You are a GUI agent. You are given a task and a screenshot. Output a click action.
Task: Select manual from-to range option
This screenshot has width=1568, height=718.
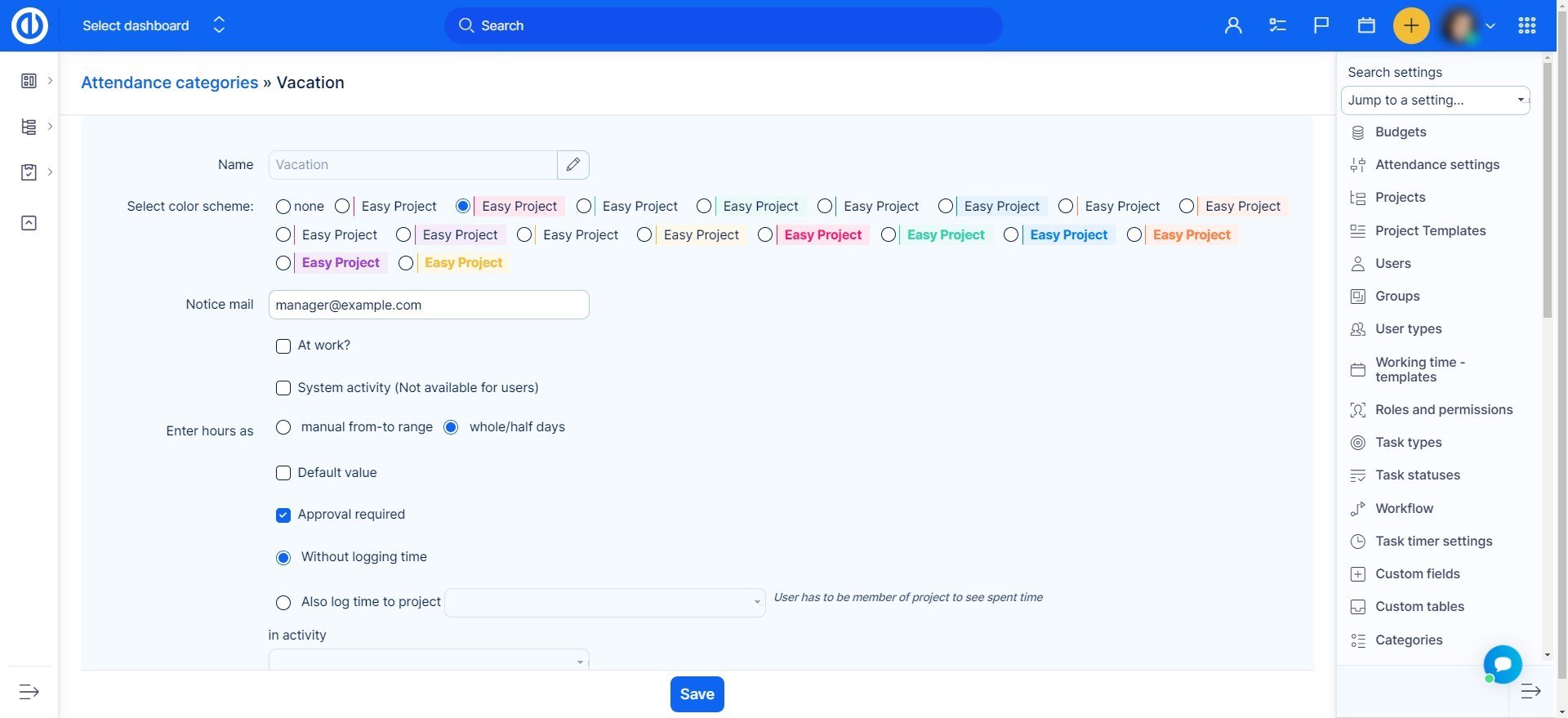click(283, 427)
